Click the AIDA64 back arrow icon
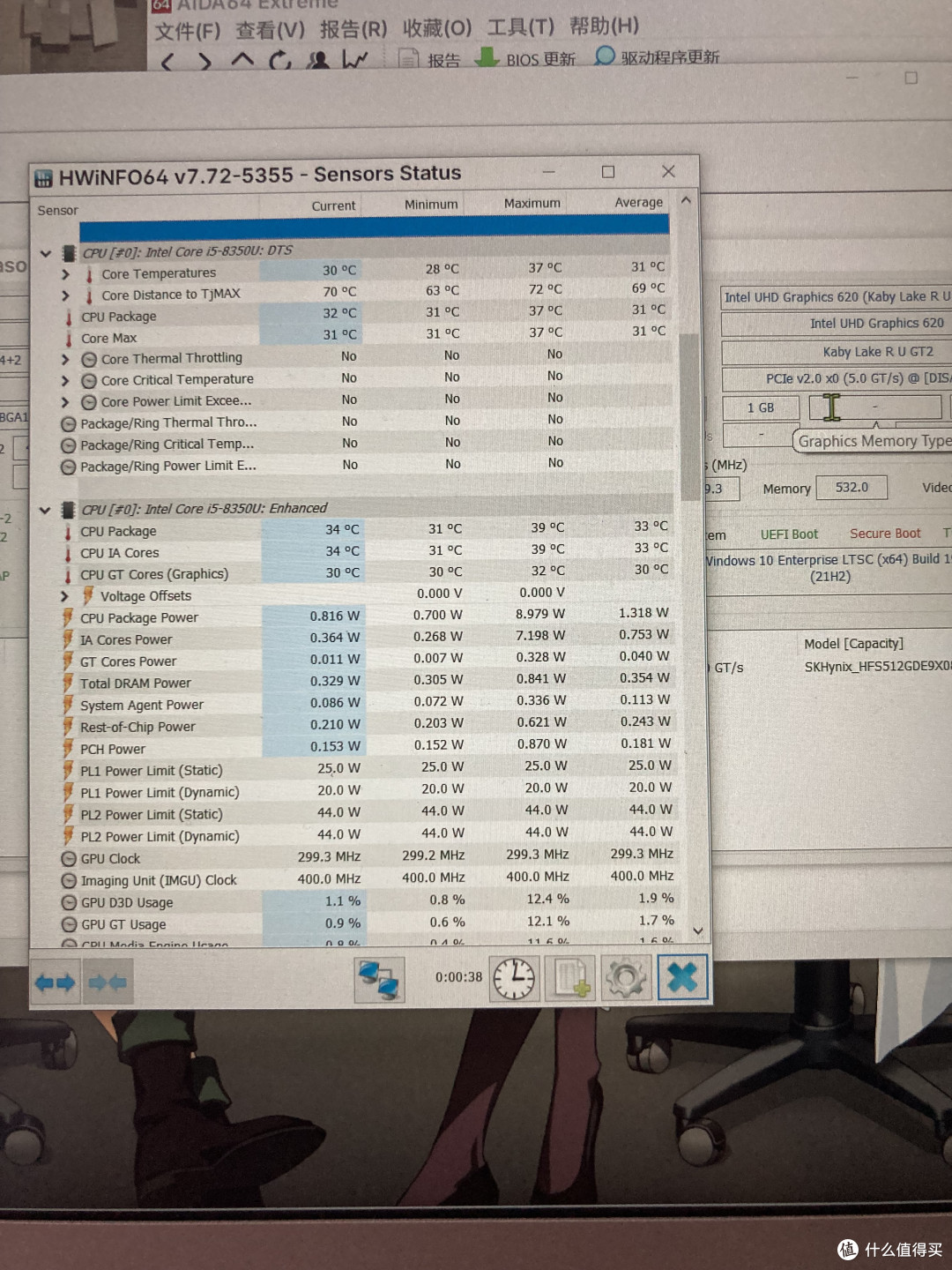Image resolution: width=952 pixels, height=1270 pixels. (168, 62)
